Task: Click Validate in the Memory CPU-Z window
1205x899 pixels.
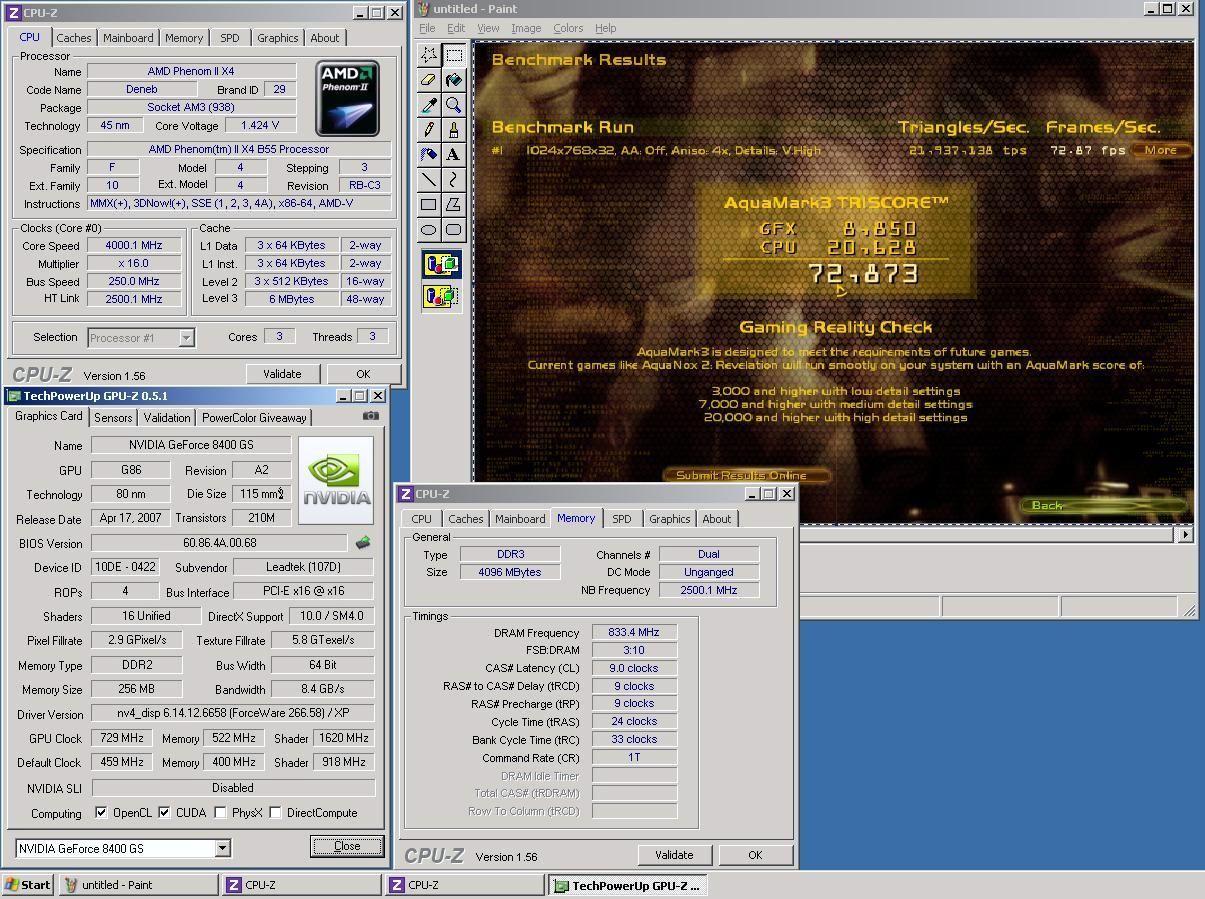Action: [674, 855]
